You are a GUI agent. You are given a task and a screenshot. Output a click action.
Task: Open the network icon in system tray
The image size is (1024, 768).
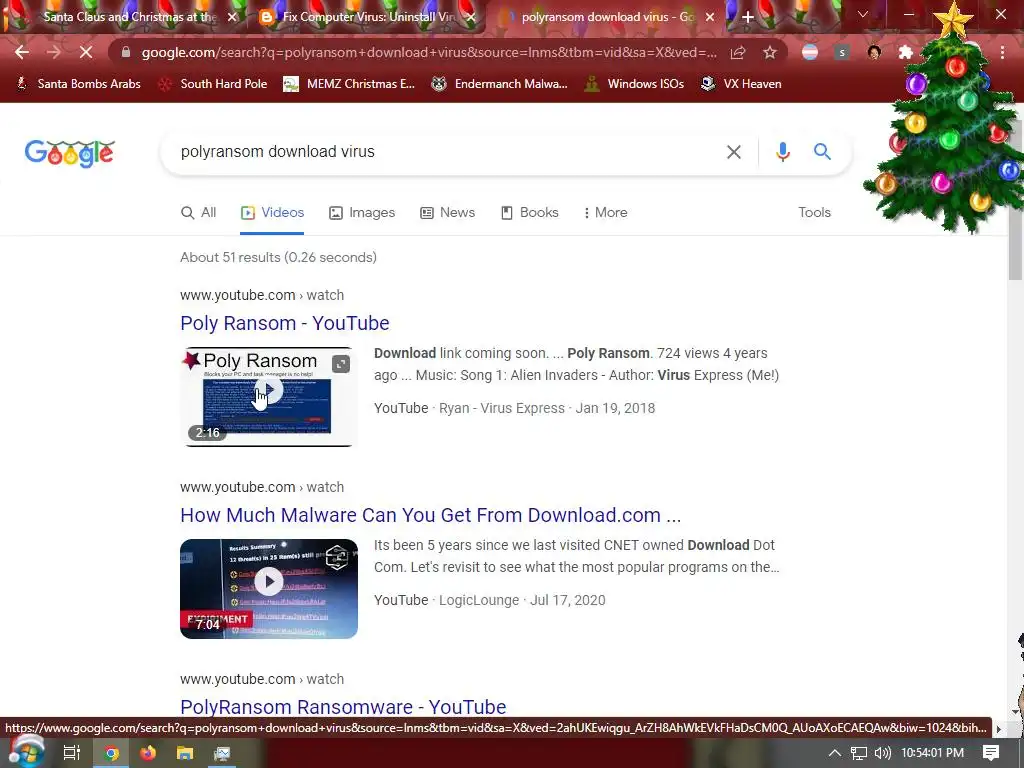[x=859, y=753]
